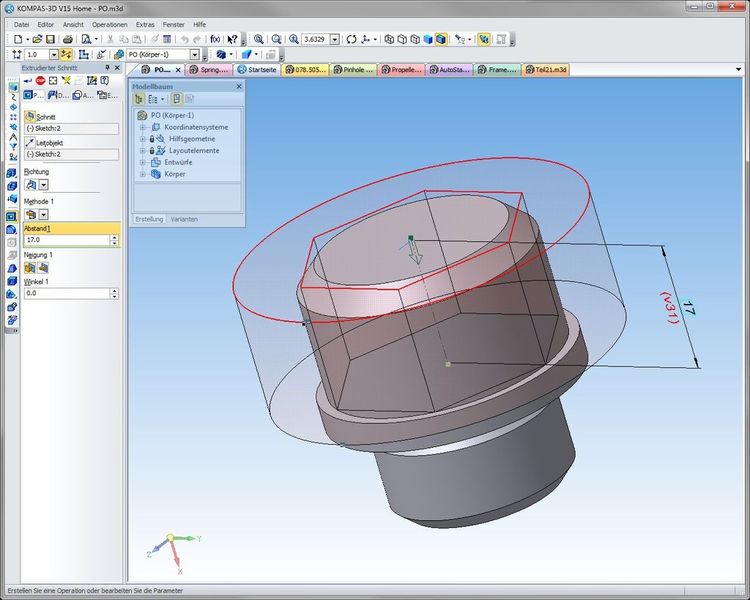
Task: Click the Save icon in the main toolbar
Action: click(50, 39)
